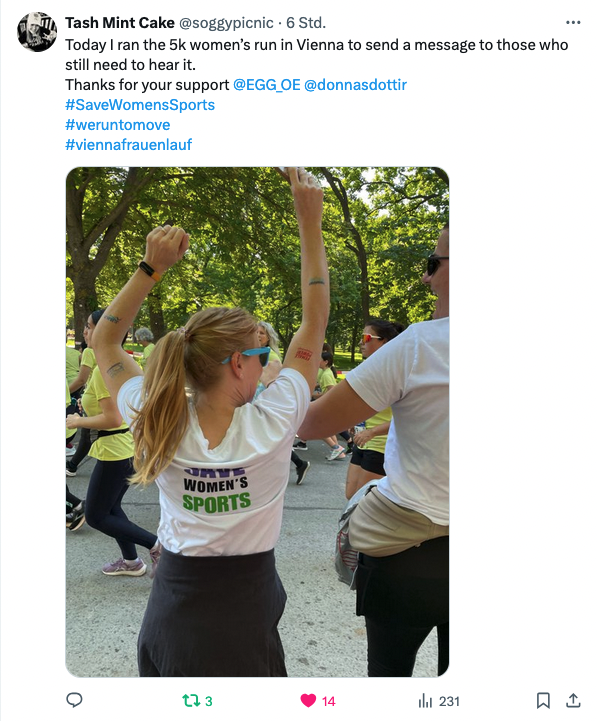Open the share upload icon
The height and width of the screenshot is (721, 597).
pos(573,701)
